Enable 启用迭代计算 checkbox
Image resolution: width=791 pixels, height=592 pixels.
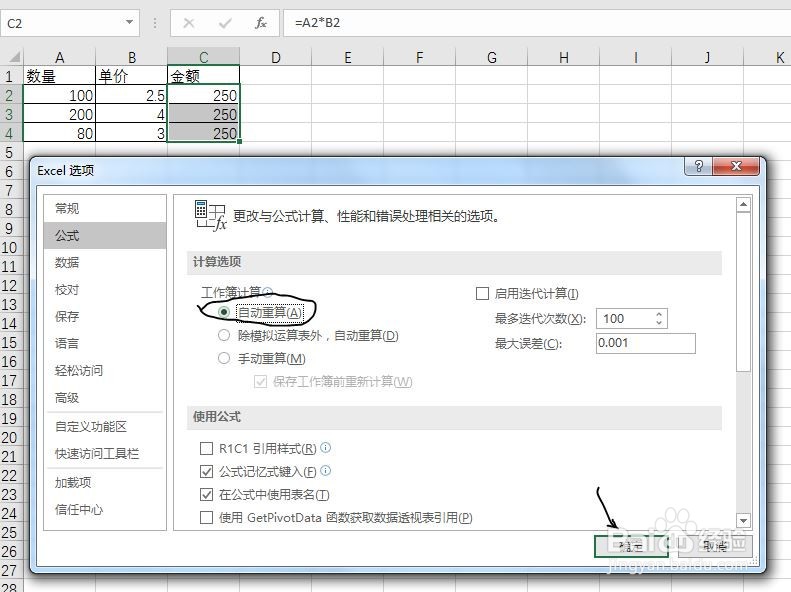tap(482, 293)
